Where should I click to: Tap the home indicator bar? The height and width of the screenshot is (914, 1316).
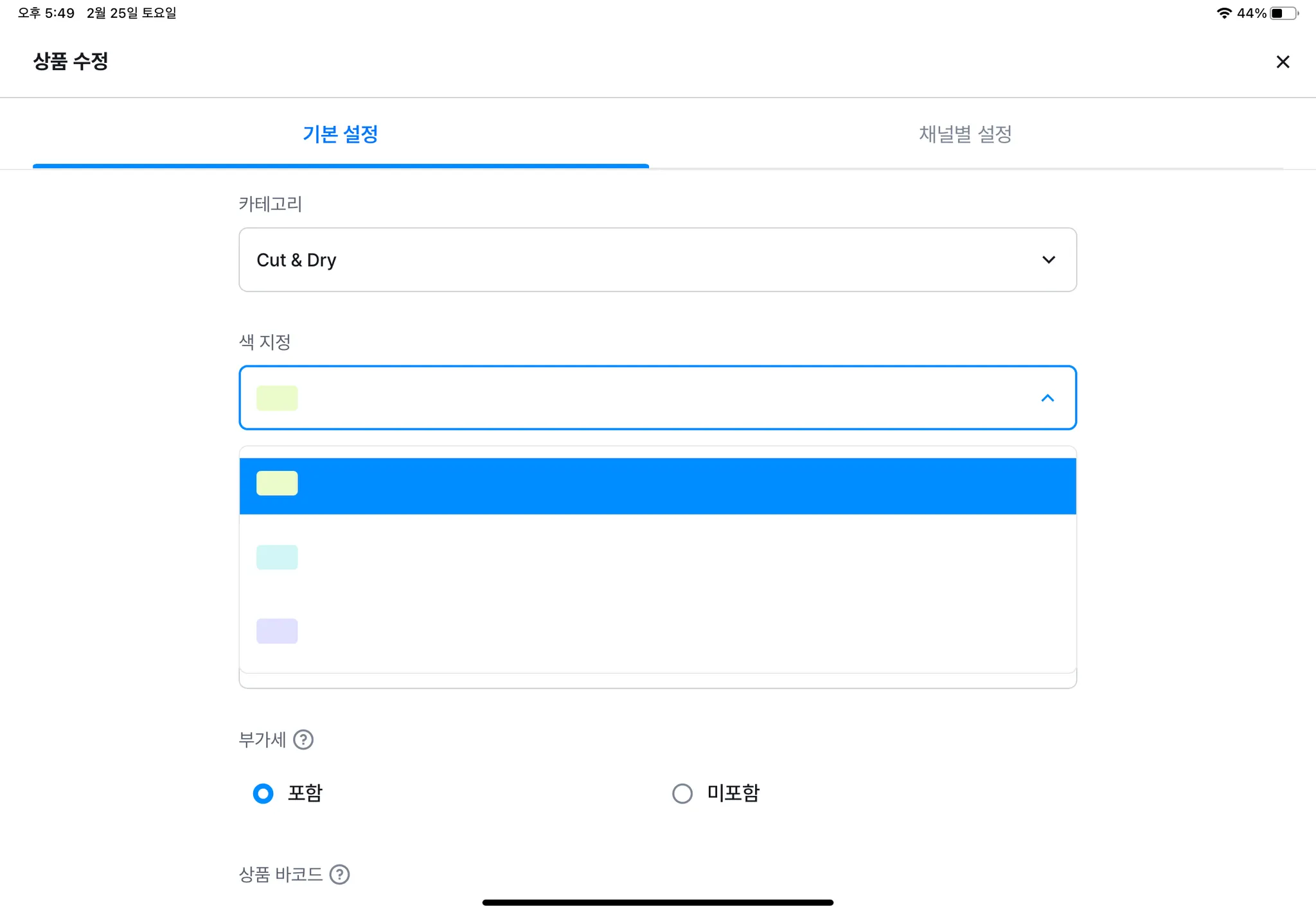(x=657, y=902)
